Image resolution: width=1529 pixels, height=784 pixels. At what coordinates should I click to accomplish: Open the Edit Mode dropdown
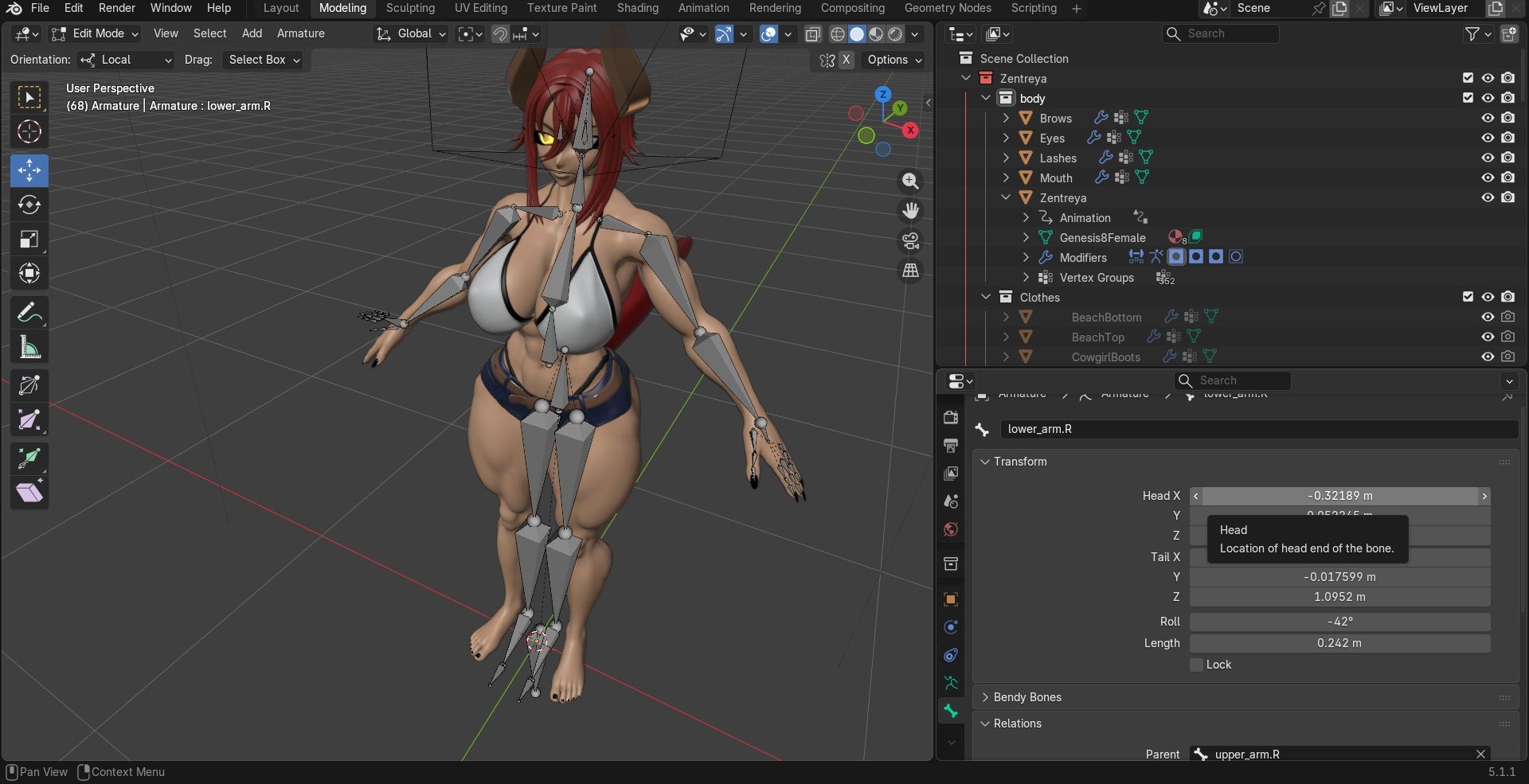(95, 33)
